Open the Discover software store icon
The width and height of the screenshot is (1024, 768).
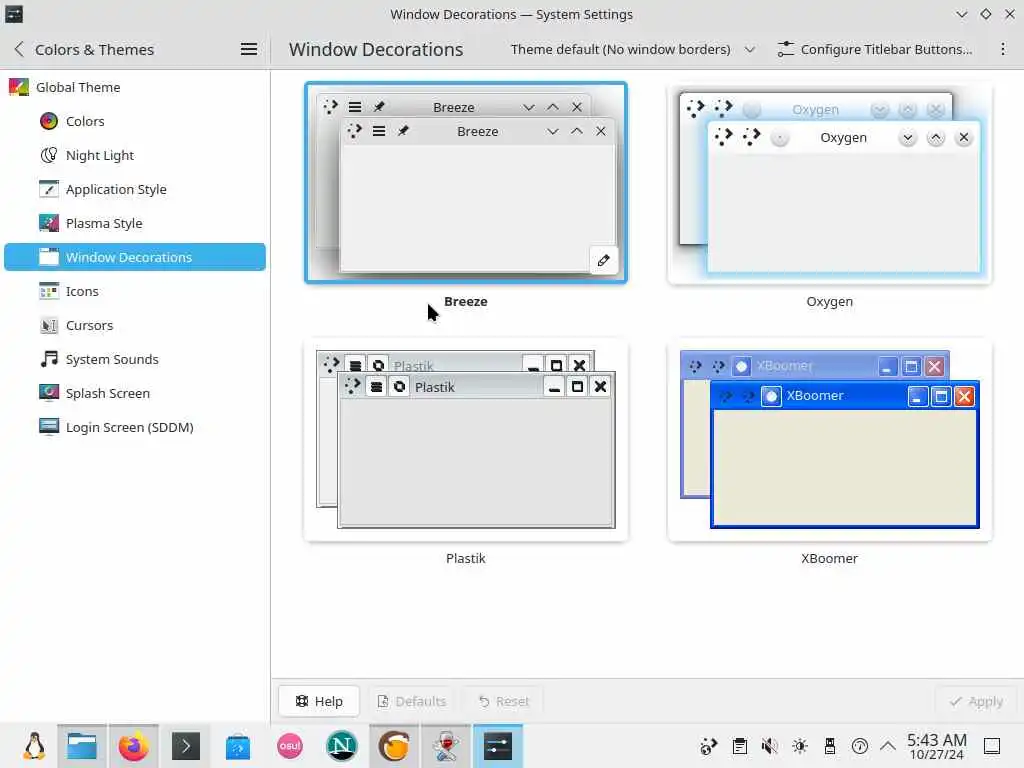(238, 746)
